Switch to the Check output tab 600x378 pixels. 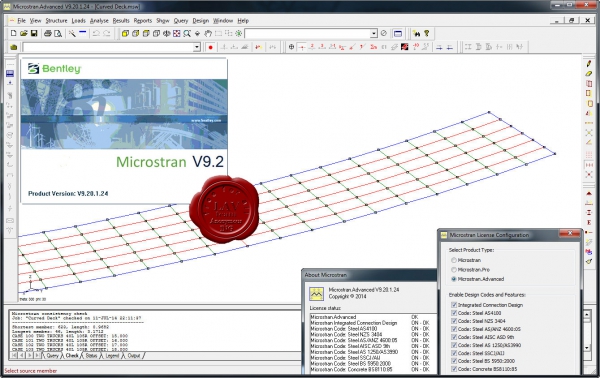pos(72,356)
